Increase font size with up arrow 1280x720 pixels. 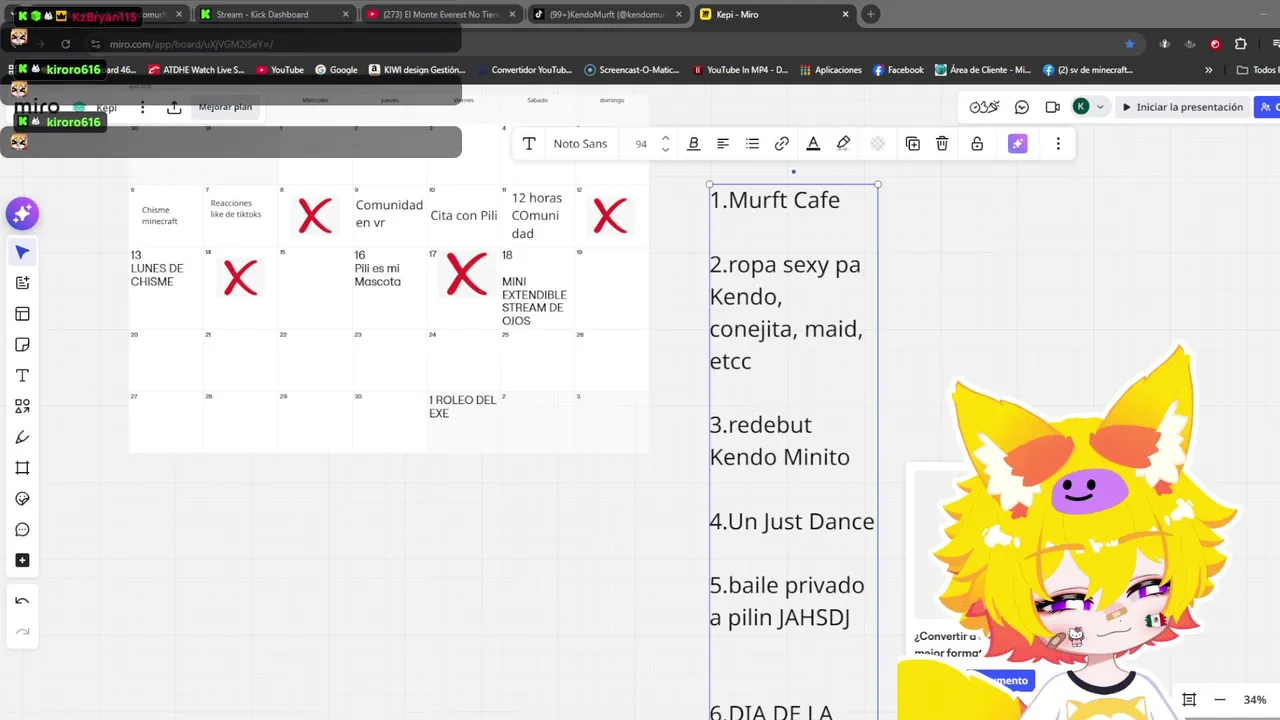click(666, 138)
